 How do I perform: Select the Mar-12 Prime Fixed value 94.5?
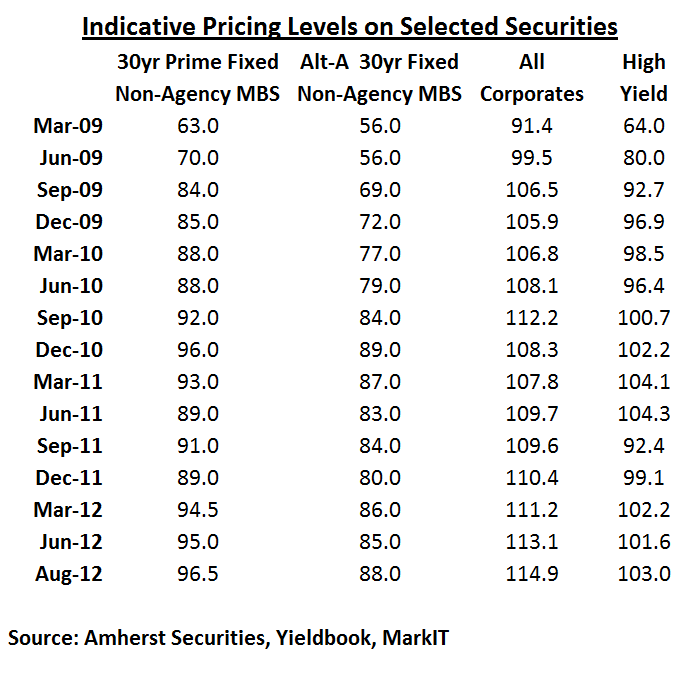click(197, 510)
